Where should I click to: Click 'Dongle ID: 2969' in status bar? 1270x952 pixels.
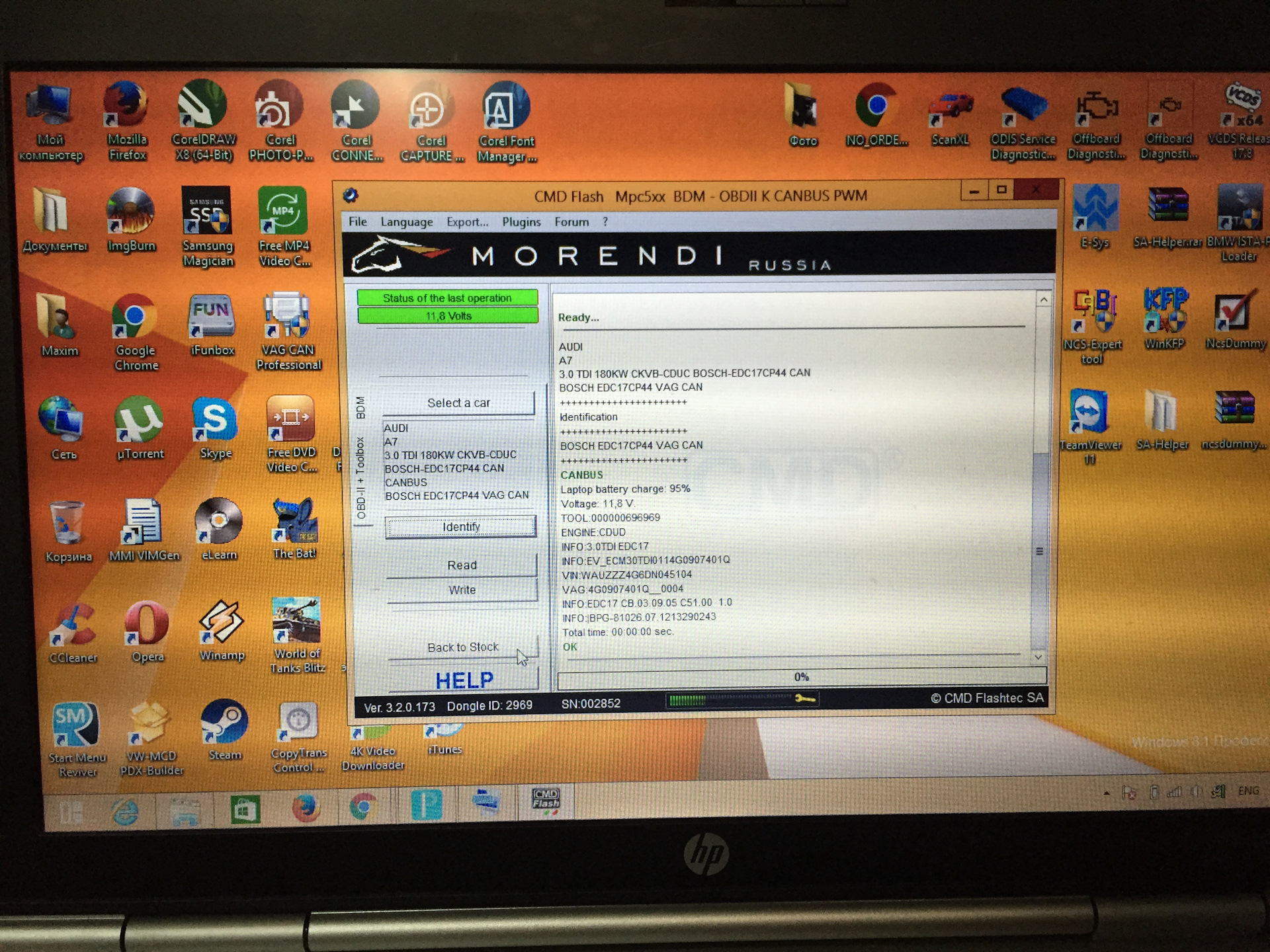[489, 705]
